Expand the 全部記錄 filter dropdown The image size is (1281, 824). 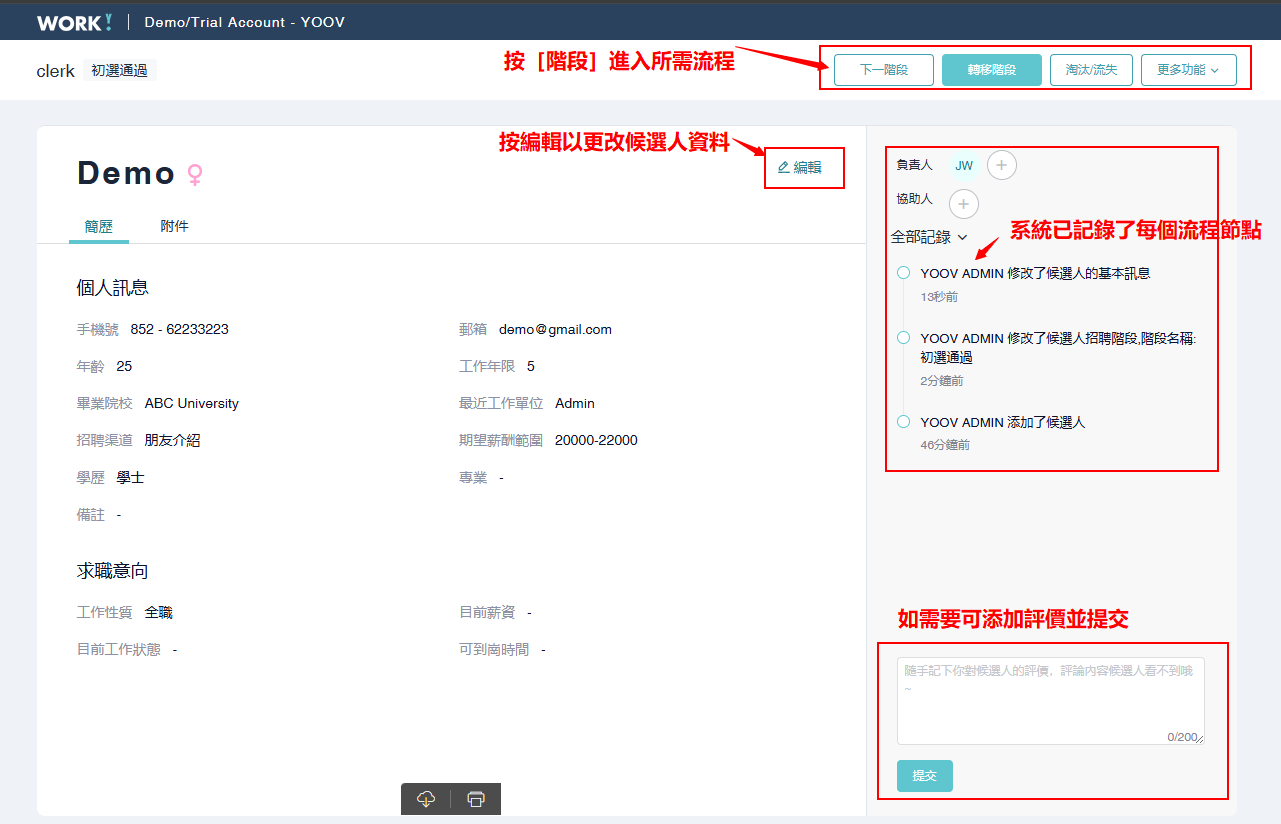click(929, 237)
